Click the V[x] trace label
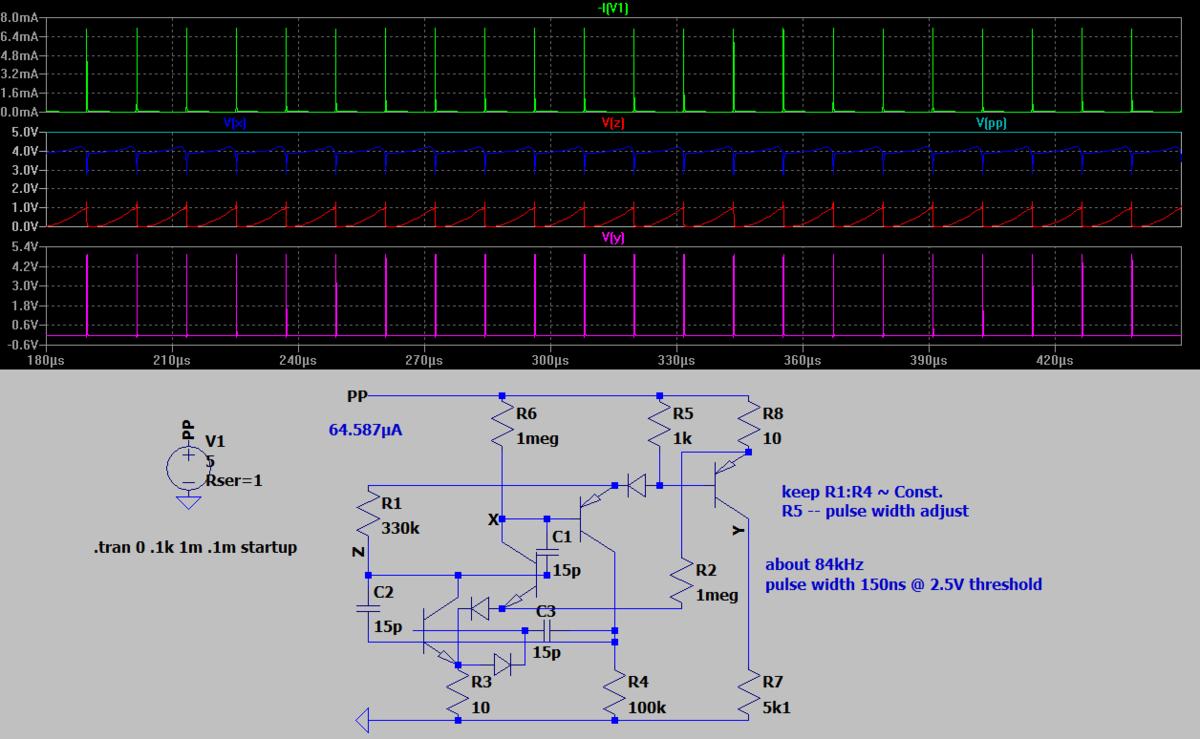Image resolution: width=1200 pixels, height=739 pixels. tap(236, 123)
